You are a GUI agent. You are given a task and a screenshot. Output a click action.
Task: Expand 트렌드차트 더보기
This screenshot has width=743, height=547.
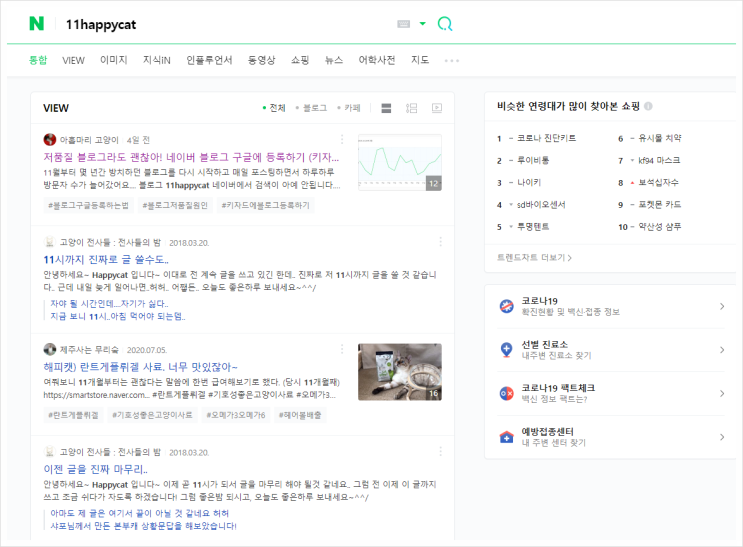tap(534, 257)
